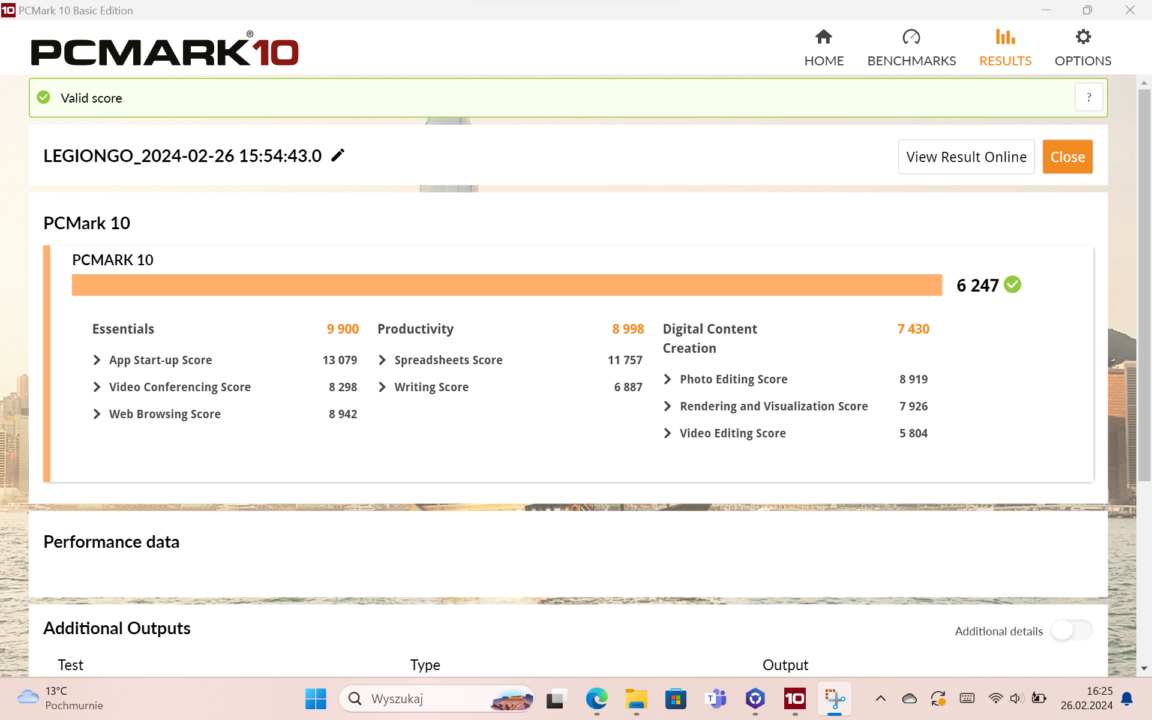The height and width of the screenshot is (720, 1152).
Task: Click the View Result Online button
Action: [966, 156]
